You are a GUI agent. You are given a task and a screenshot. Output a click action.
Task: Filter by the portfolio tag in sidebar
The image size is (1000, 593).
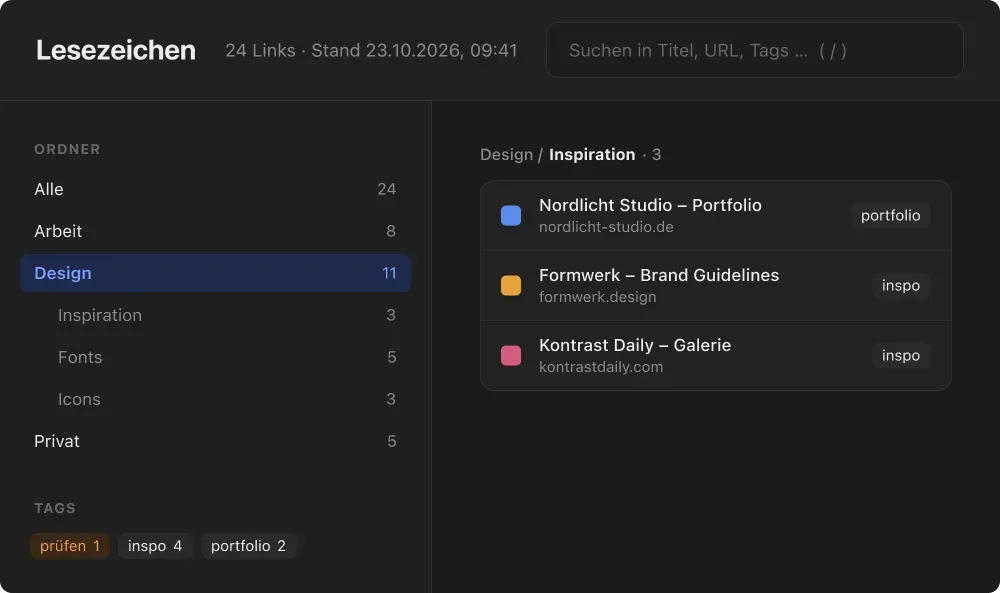coord(249,546)
